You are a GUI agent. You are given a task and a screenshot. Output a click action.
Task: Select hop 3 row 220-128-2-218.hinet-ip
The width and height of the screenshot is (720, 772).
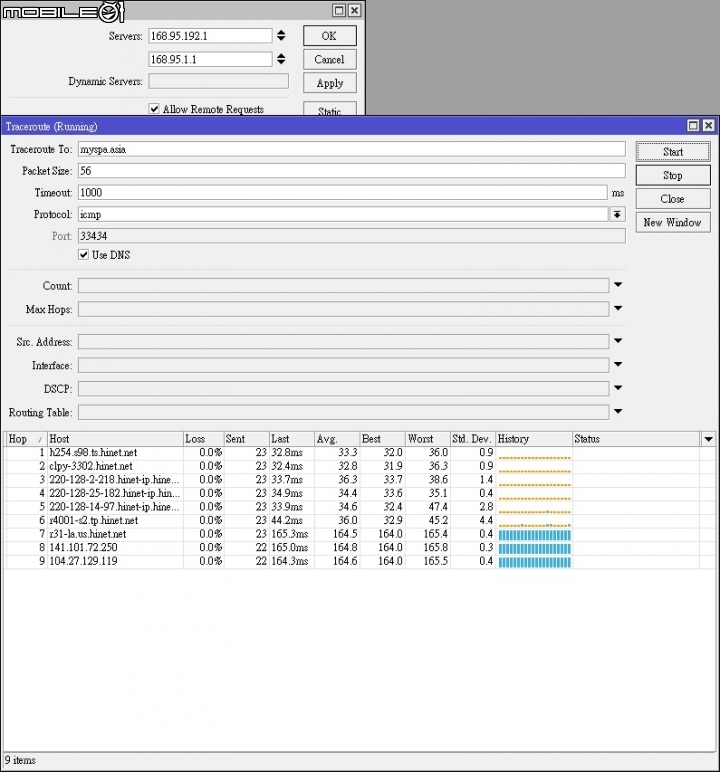[x=360, y=480]
